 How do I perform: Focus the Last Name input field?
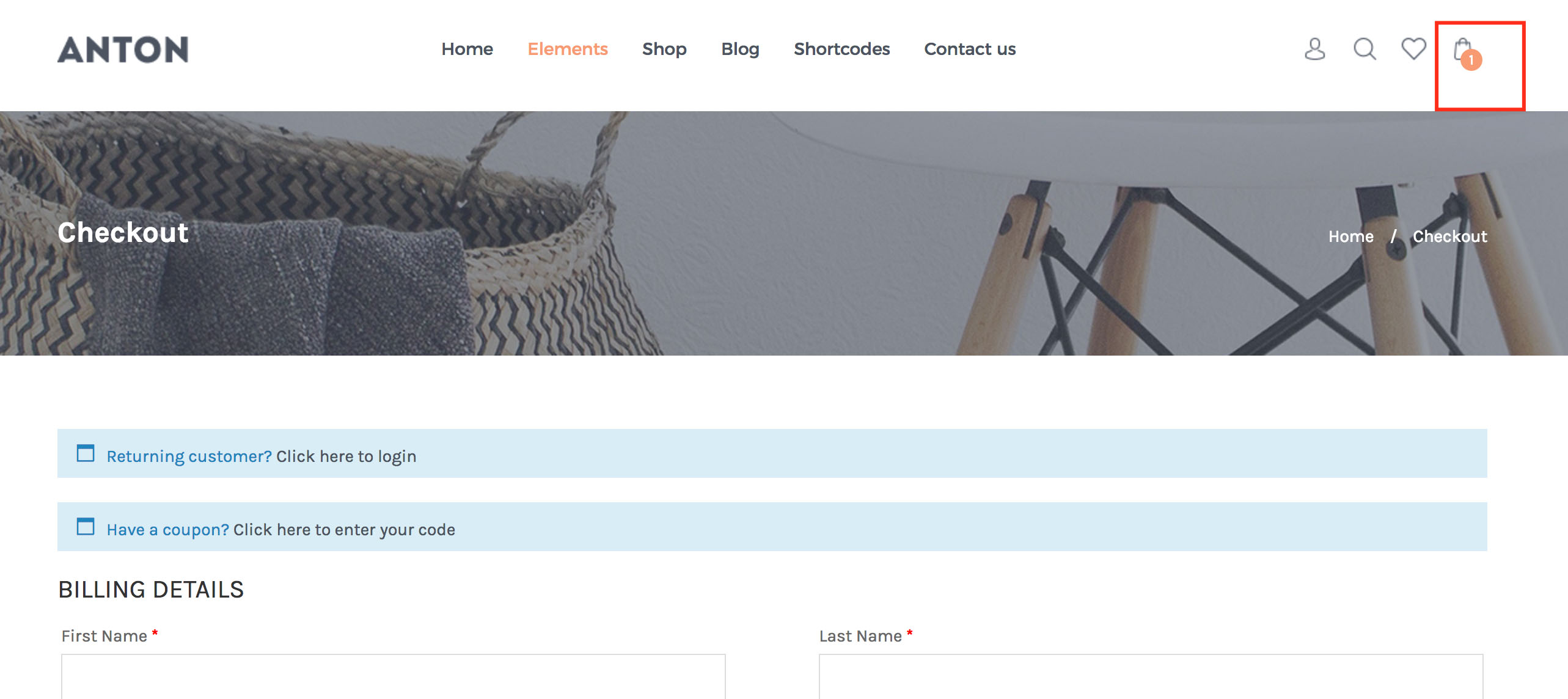point(1151,676)
